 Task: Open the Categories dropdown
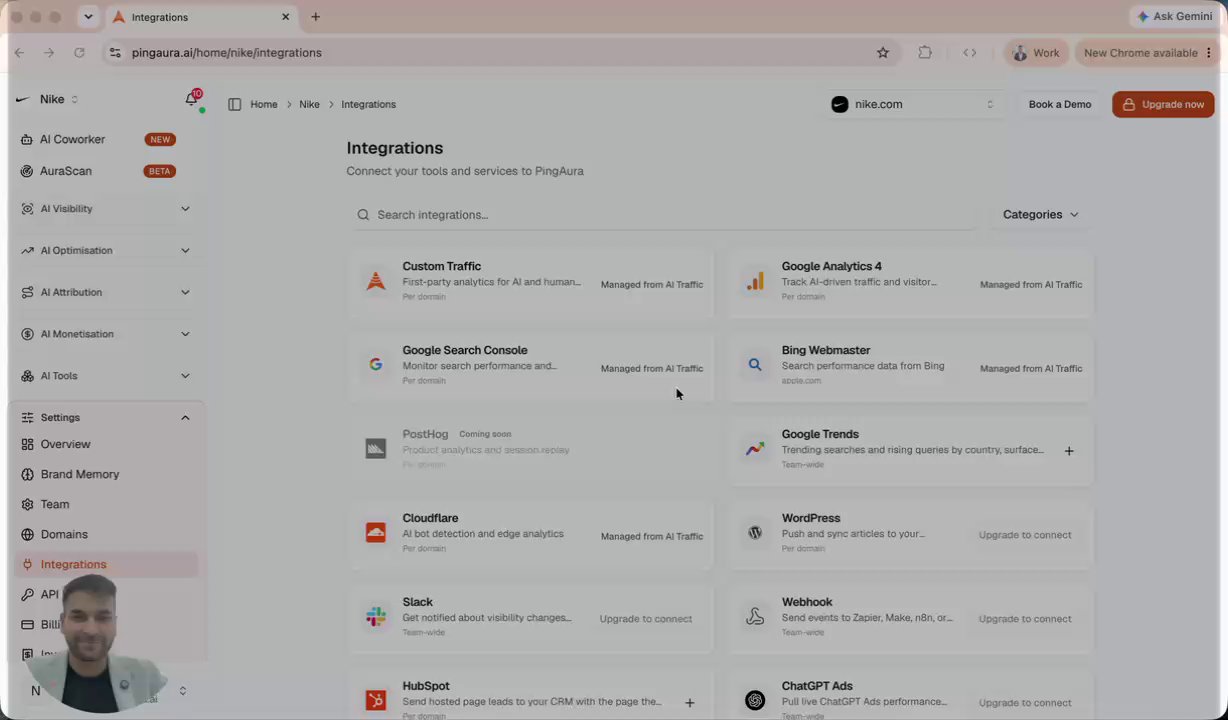pos(1040,215)
